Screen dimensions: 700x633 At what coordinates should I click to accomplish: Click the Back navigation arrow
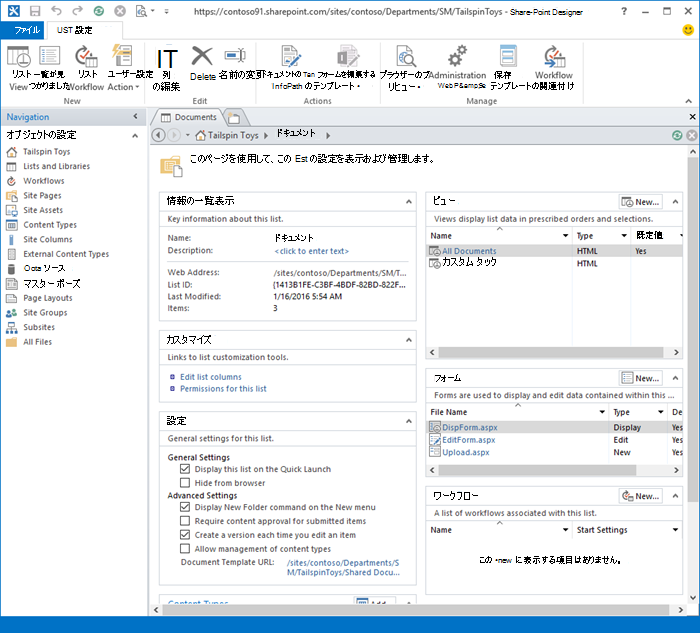coord(158,135)
